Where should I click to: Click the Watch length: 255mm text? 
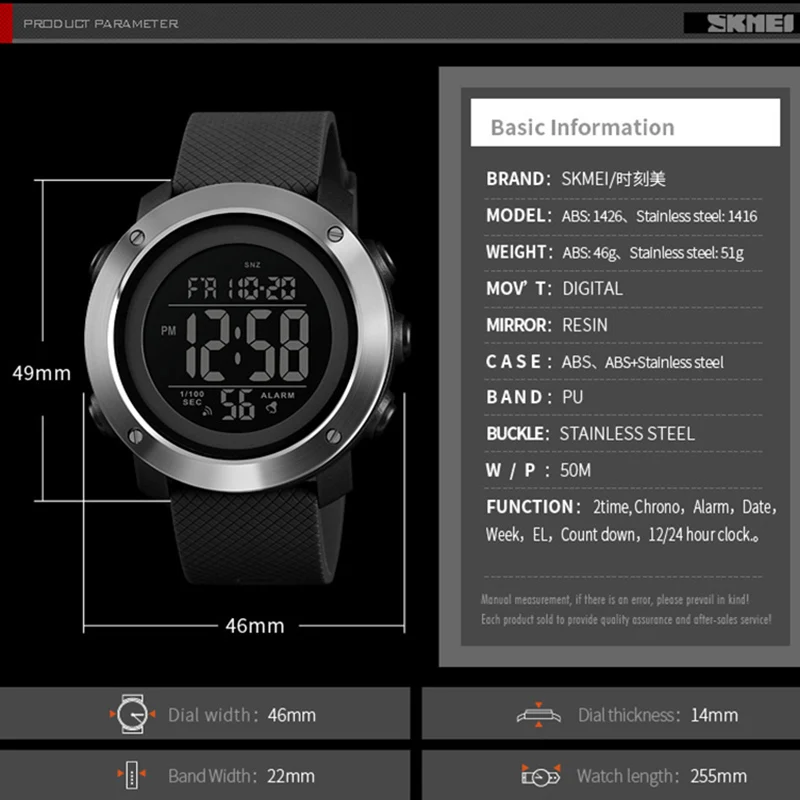[662, 776]
